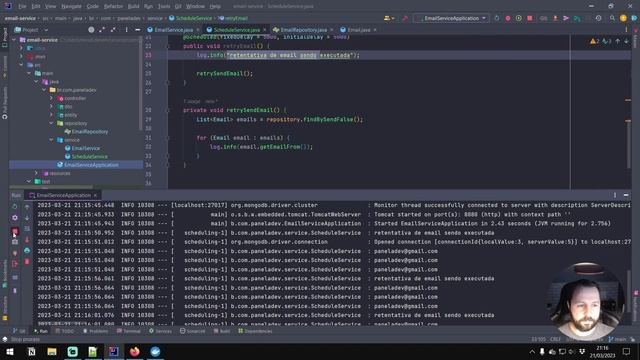This screenshot has height=360, width=640.
Task: Click the Exit icon in Run panel
Action: (x=15, y=264)
